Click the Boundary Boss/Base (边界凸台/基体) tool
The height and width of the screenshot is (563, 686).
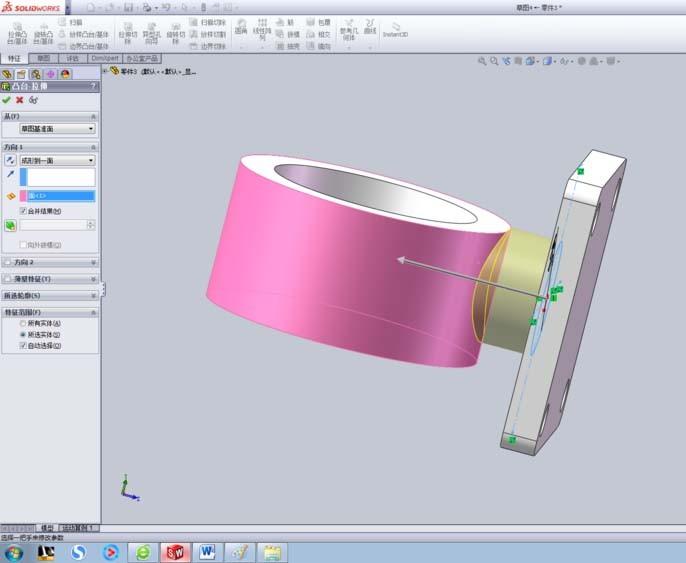(x=84, y=46)
